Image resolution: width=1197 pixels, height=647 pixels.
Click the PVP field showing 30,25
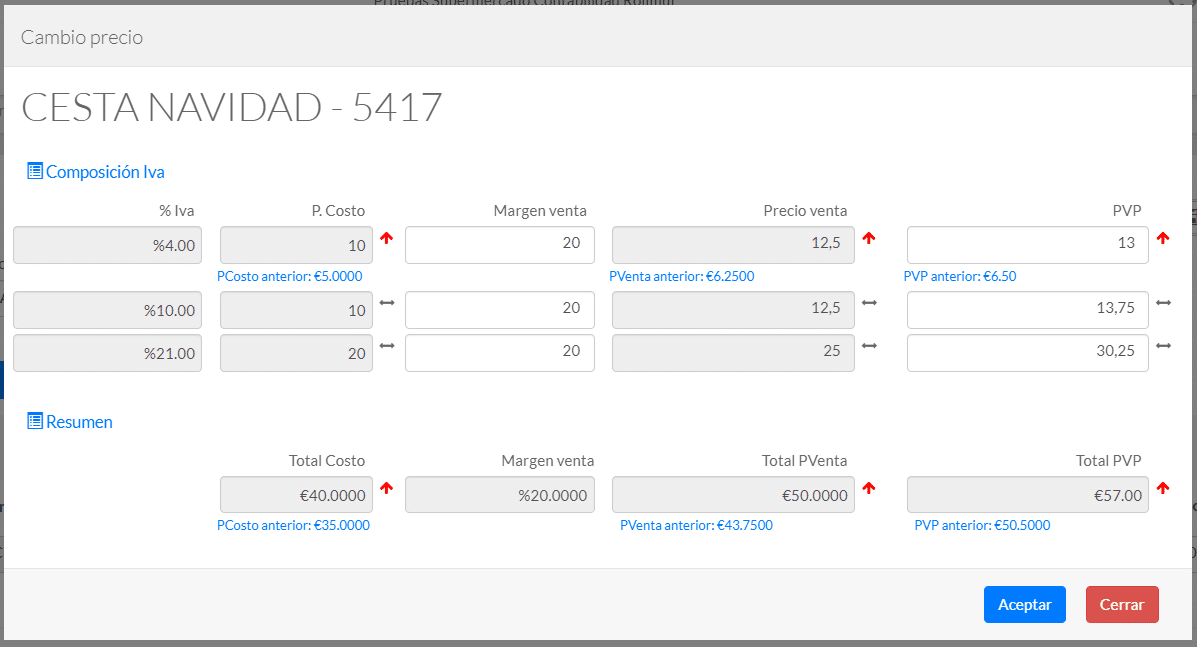point(1027,353)
